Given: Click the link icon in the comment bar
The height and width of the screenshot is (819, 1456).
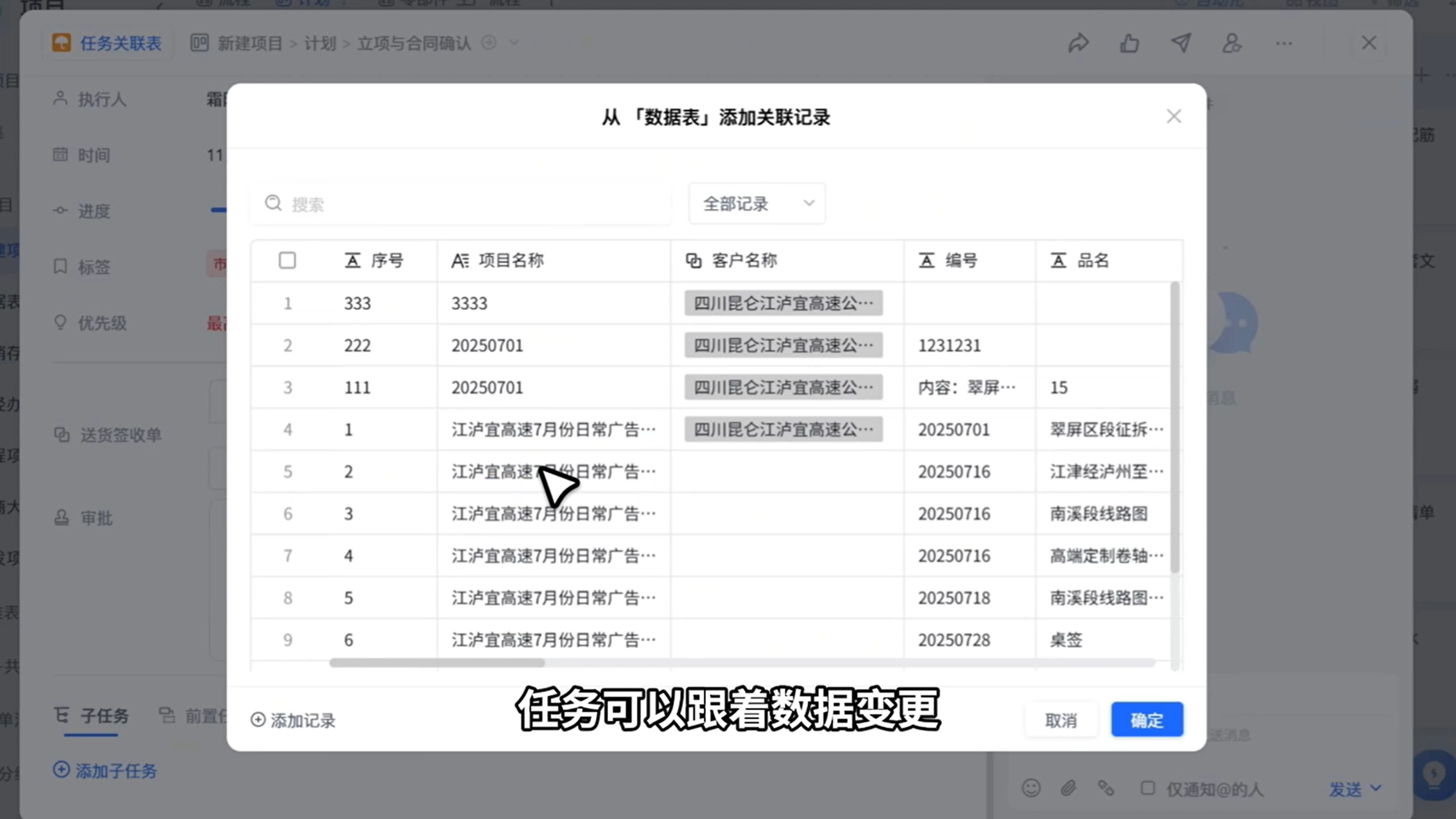Looking at the screenshot, I should (1106, 788).
